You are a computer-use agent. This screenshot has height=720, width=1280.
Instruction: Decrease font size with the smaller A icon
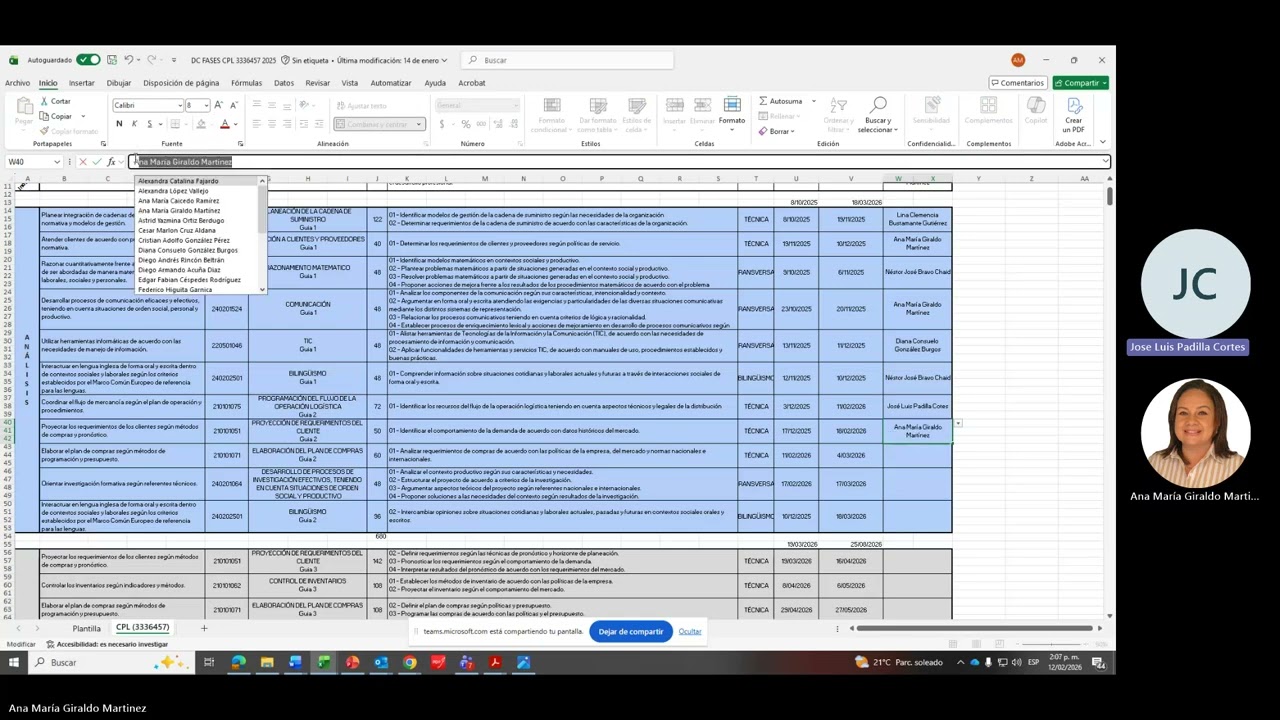234,105
